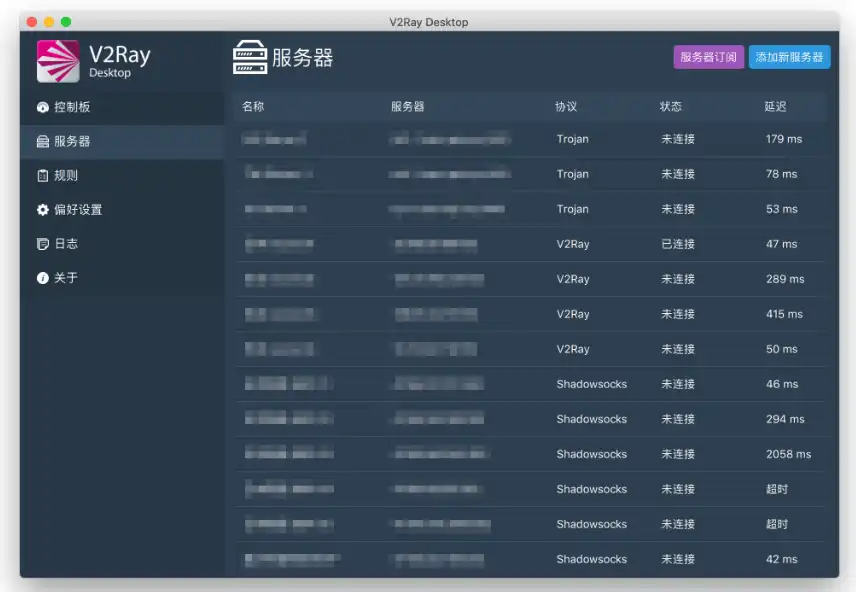Click the 2058 ms latency value
The width and height of the screenshot is (856, 592).
coord(788,454)
